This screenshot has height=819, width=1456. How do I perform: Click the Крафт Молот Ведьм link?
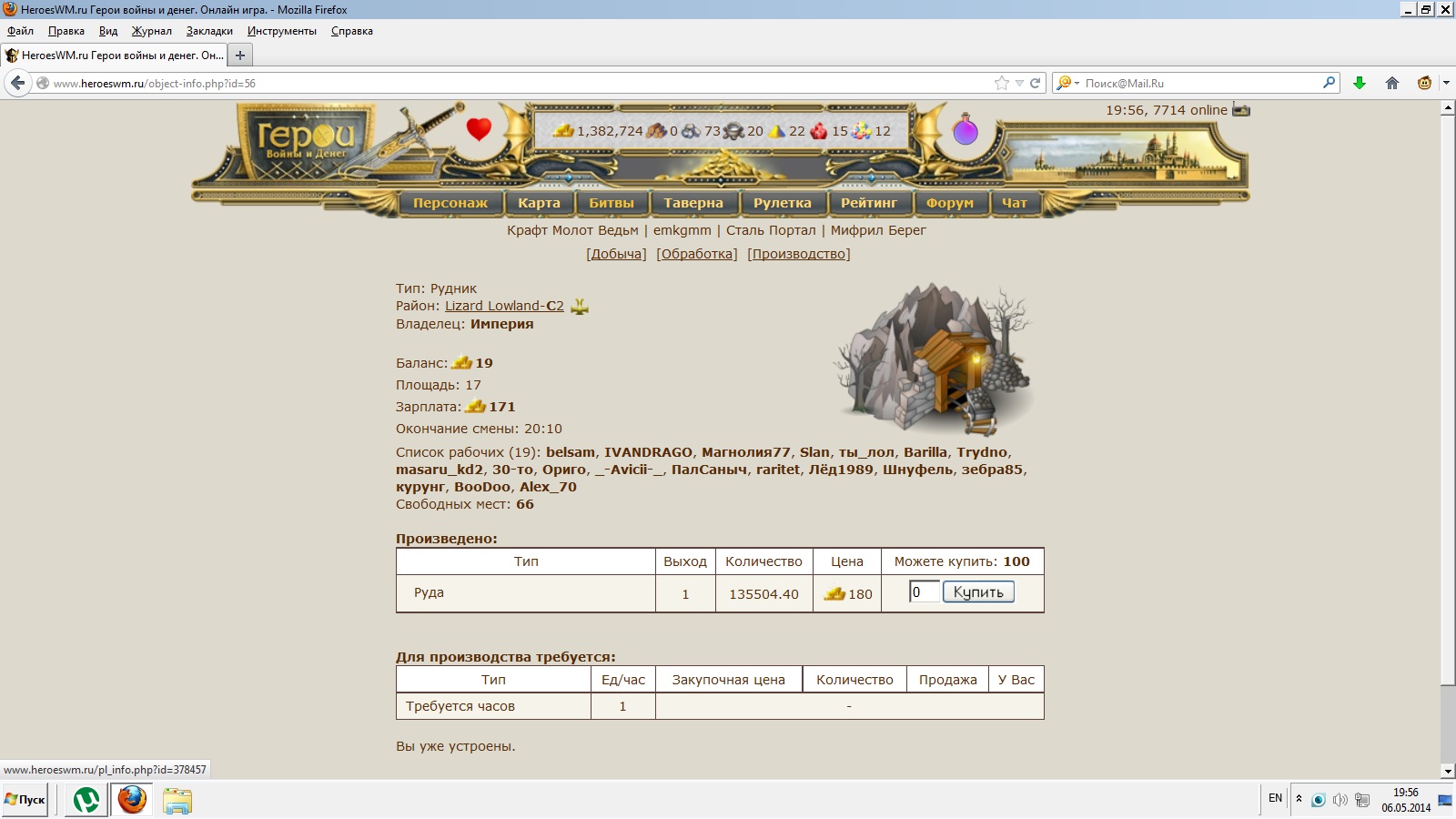pos(572,230)
